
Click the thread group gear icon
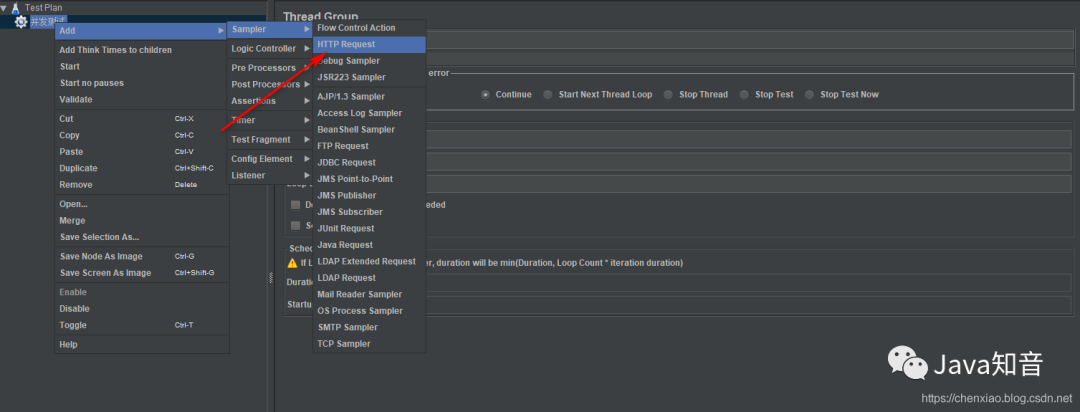pos(21,22)
